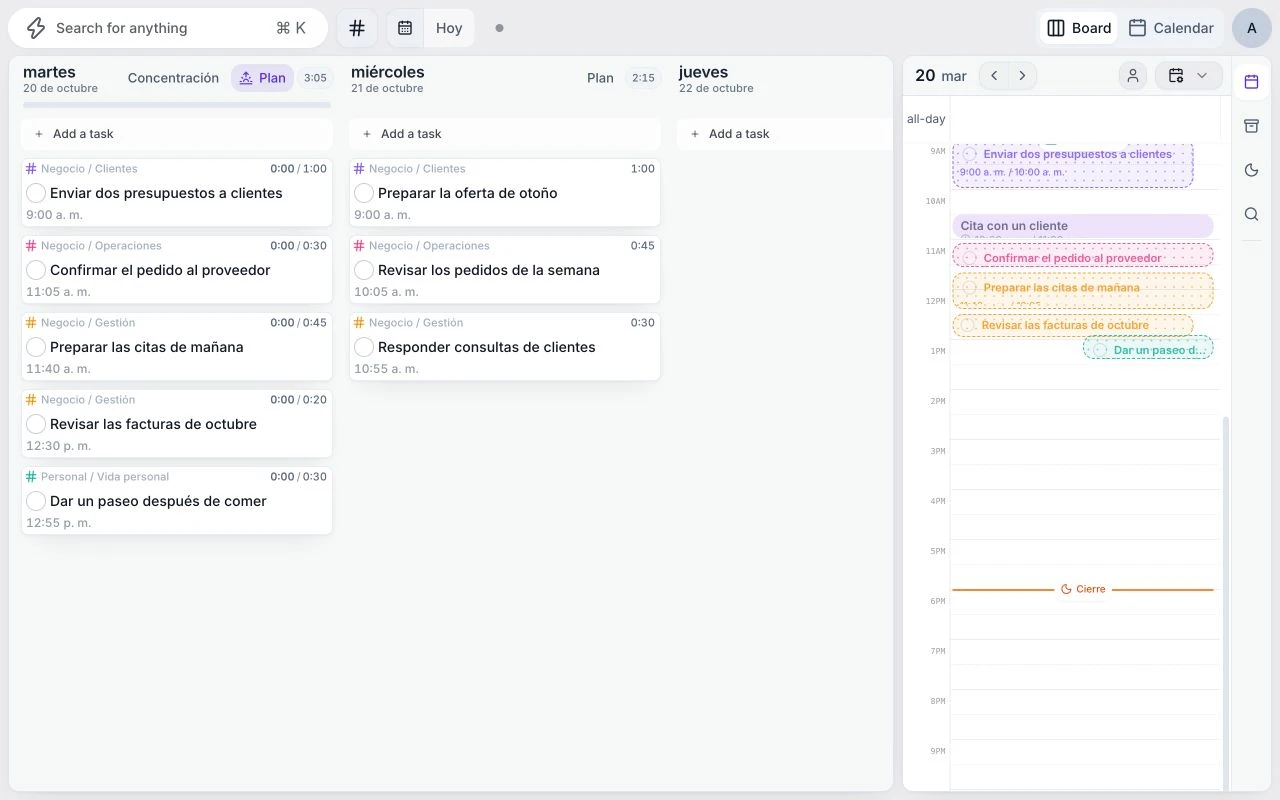This screenshot has width=1280, height=800.
Task: Go to previous day in calendar panel
Action: coord(994,75)
